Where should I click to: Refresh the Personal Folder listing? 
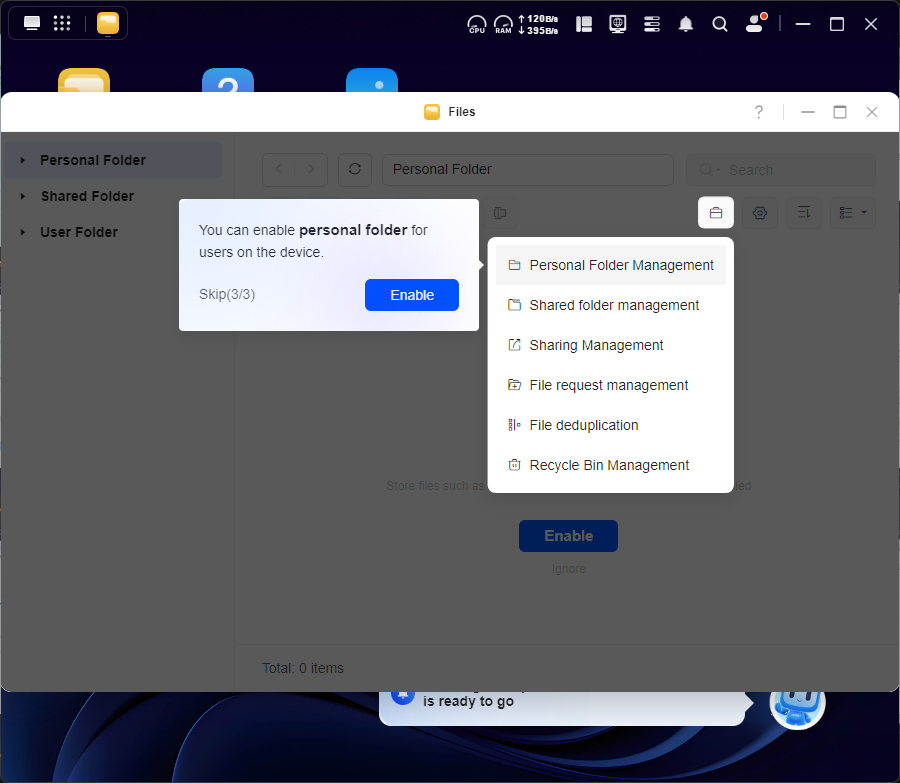pos(354,170)
